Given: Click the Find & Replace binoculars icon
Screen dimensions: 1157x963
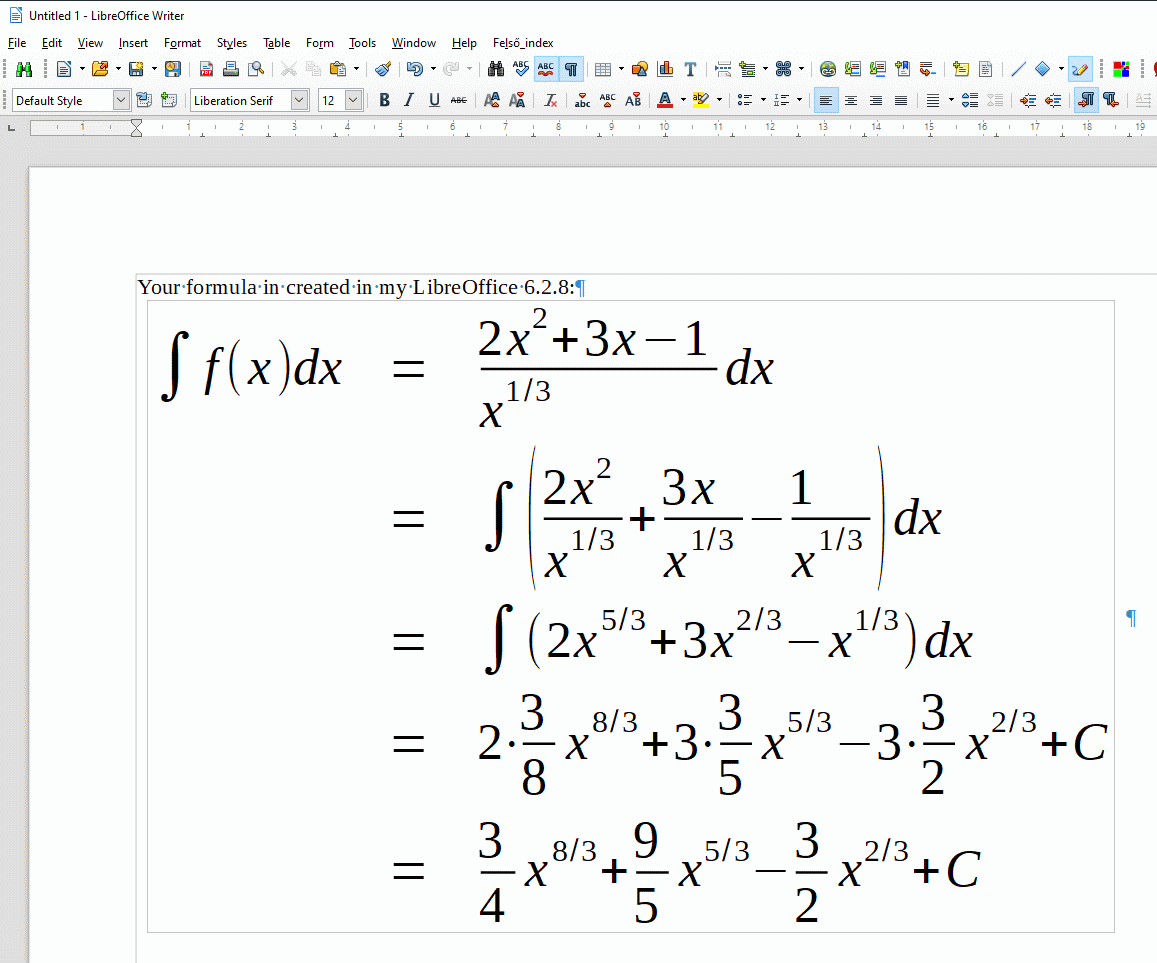Looking at the screenshot, I should 495,69.
